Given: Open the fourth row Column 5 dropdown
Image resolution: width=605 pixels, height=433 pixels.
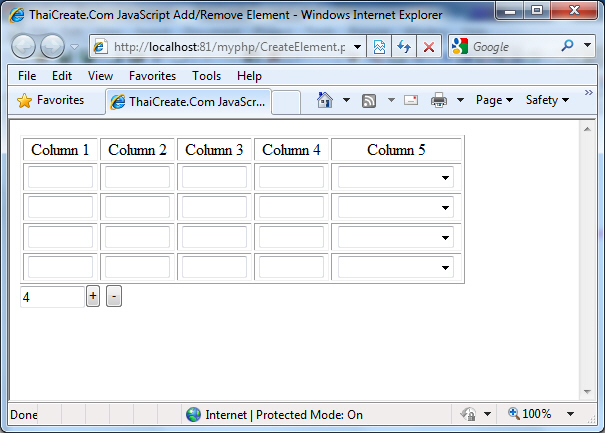Looking at the screenshot, I should click(396, 267).
